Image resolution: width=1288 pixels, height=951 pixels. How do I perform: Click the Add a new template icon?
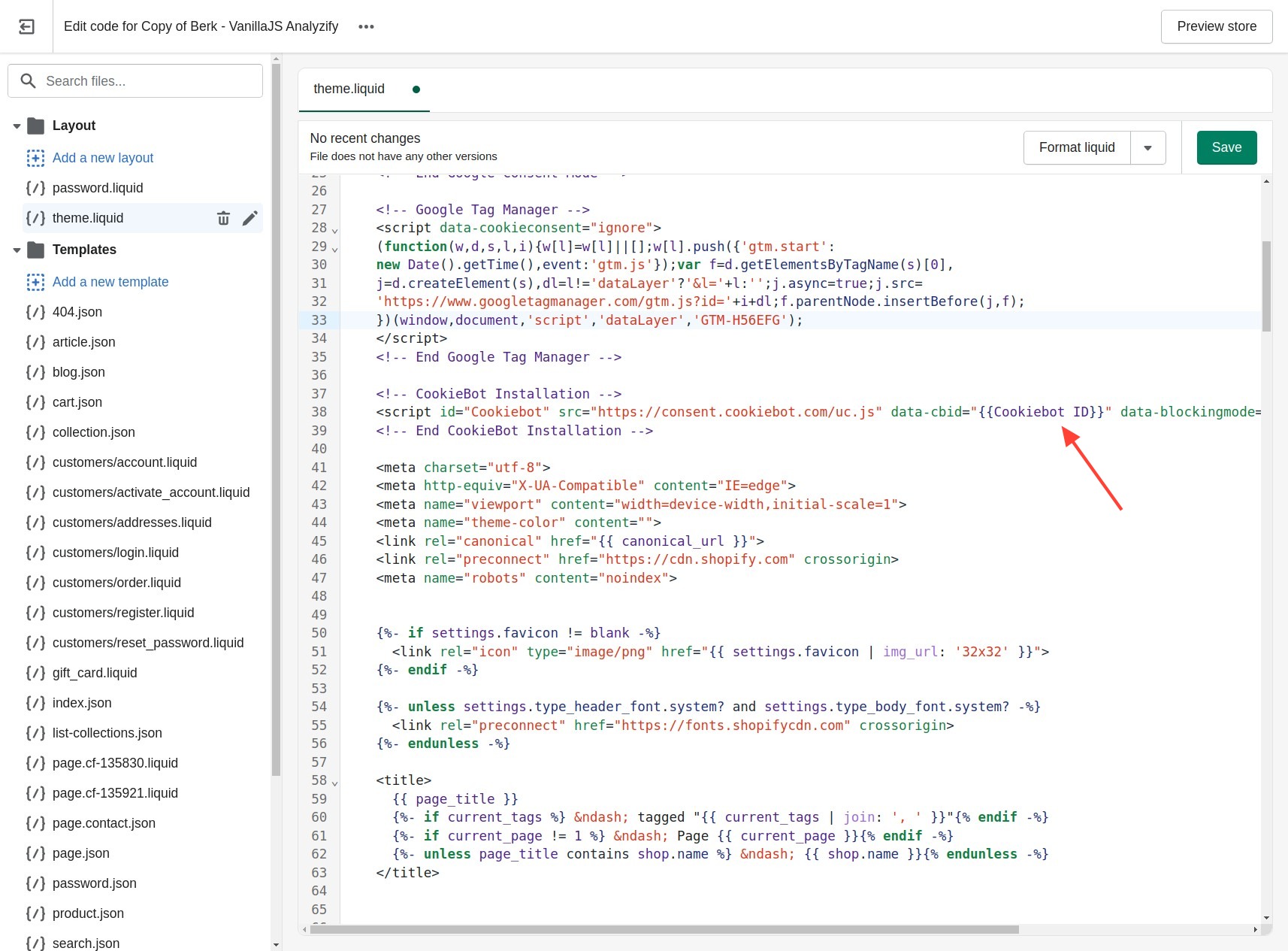pyautogui.click(x=35, y=282)
